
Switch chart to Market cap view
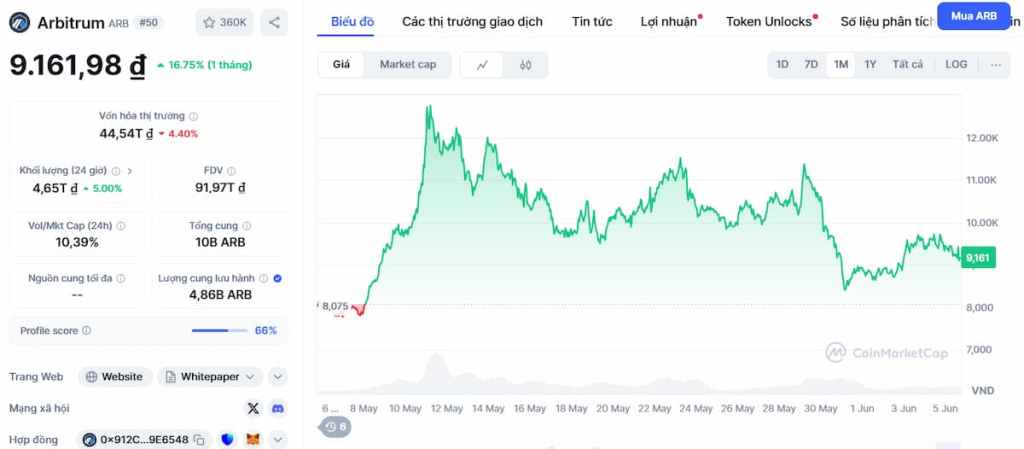407,65
